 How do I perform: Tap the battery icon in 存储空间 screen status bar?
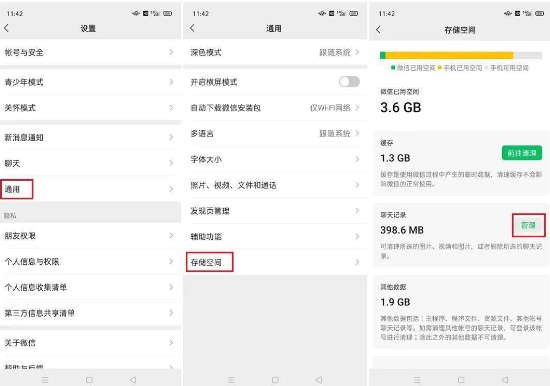(x=539, y=13)
